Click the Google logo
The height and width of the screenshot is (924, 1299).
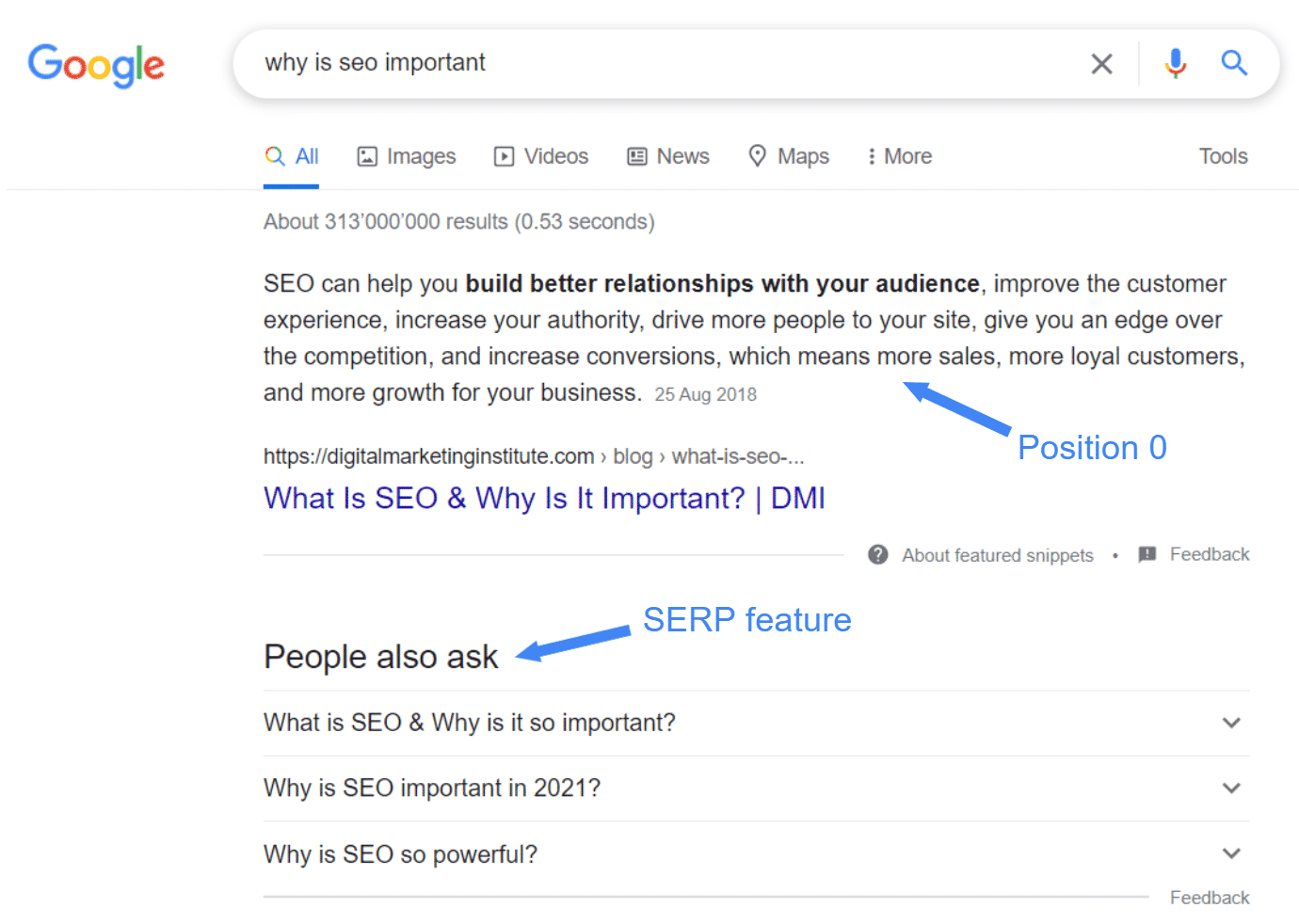pyautogui.click(x=96, y=65)
